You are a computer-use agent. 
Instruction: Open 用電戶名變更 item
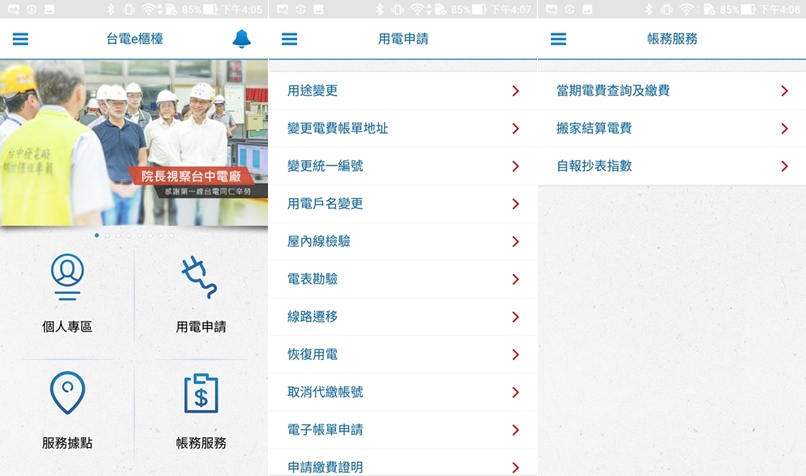tap(402, 204)
